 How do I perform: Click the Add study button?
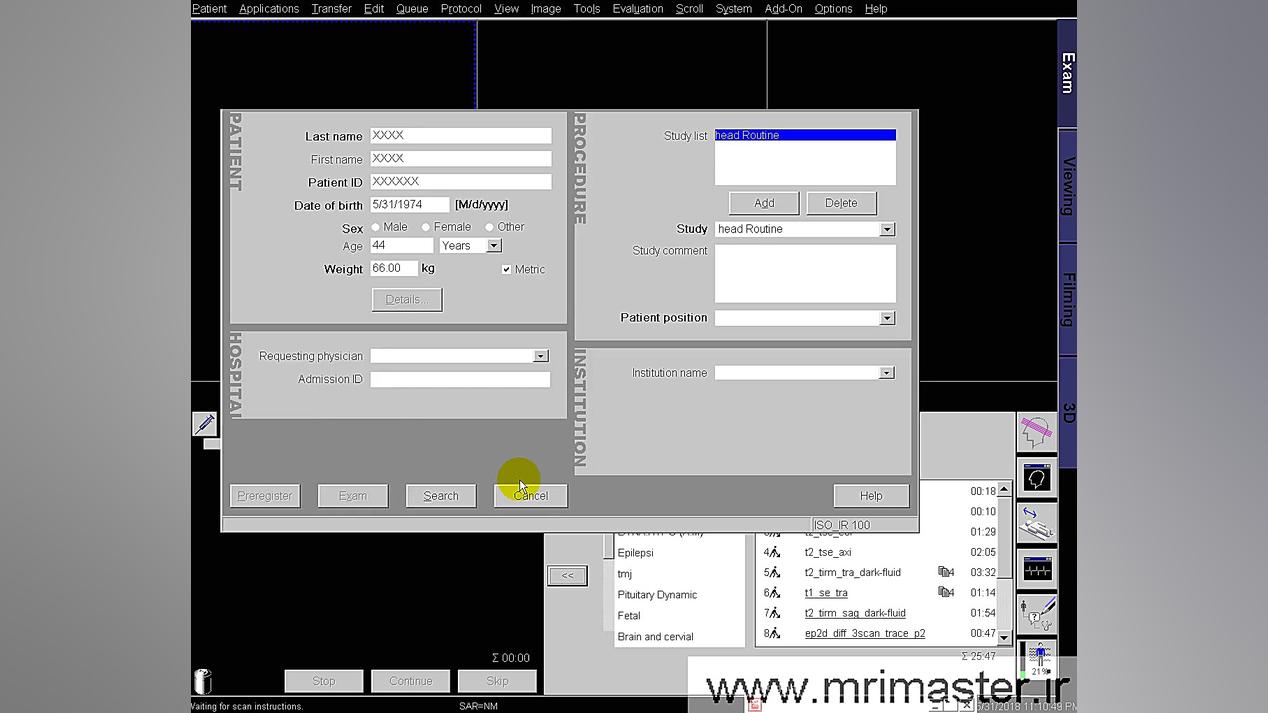click(x=764, y=203)
